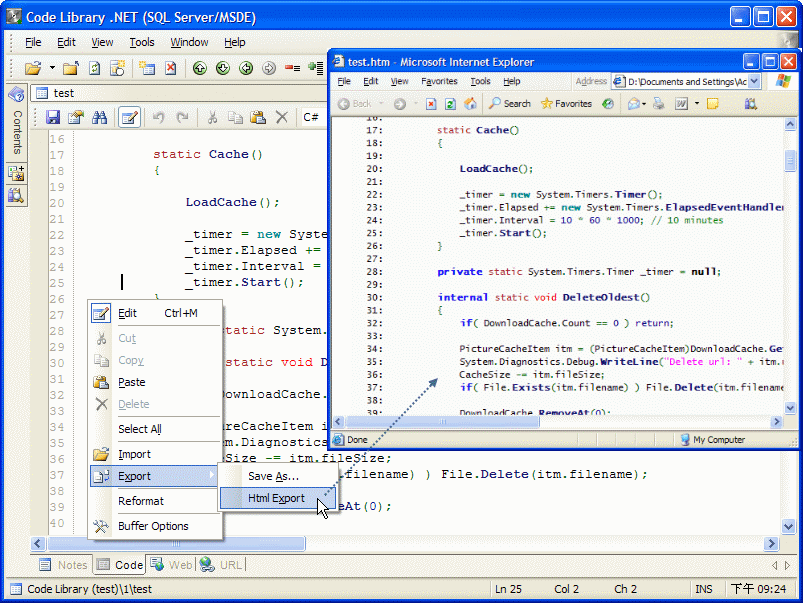803x603 pixels.
Task: Open the IE Address bar dropdown arrow
Action: (754, 81)
